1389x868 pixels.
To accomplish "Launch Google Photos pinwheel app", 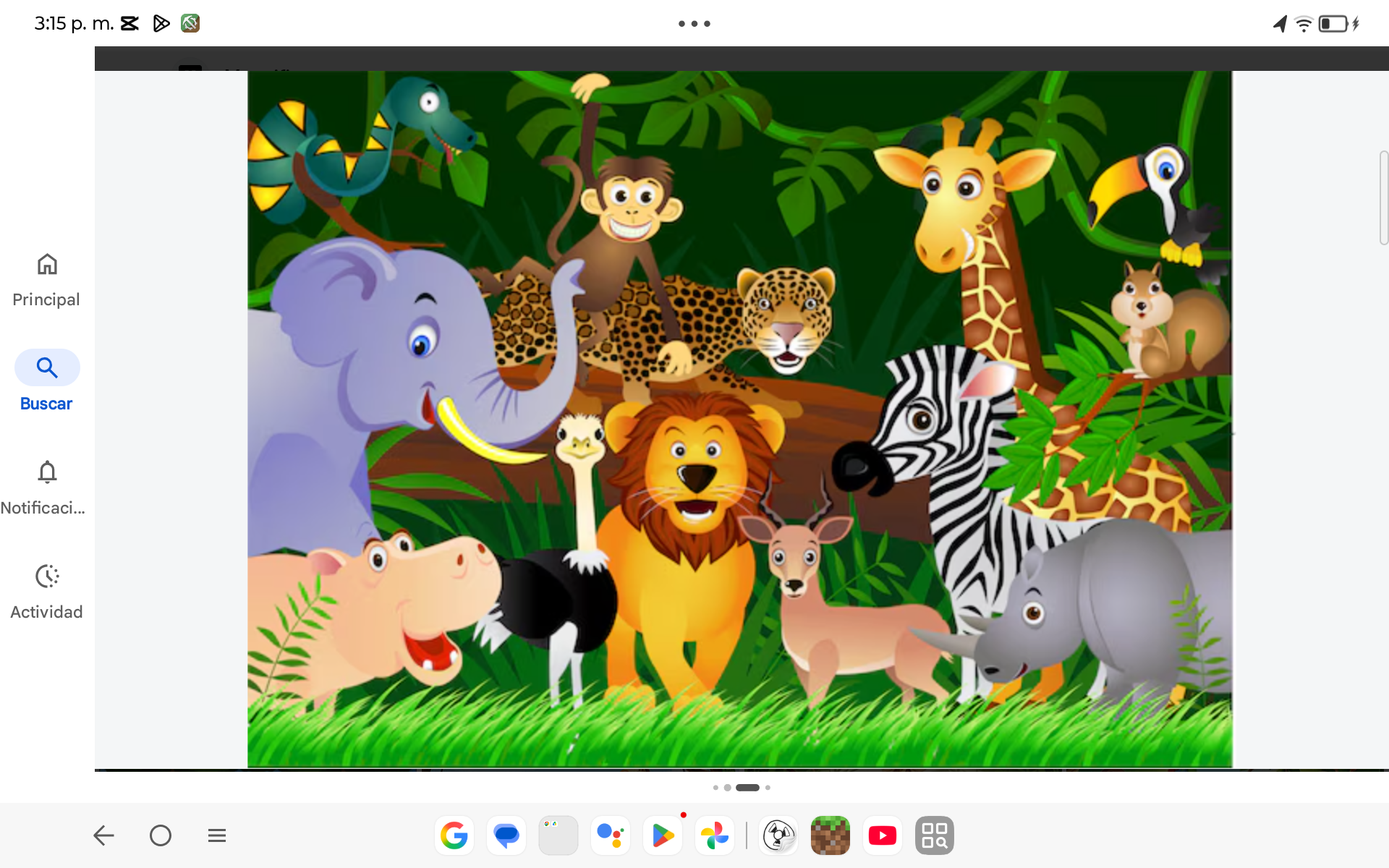I will click(x=715, y=835).
